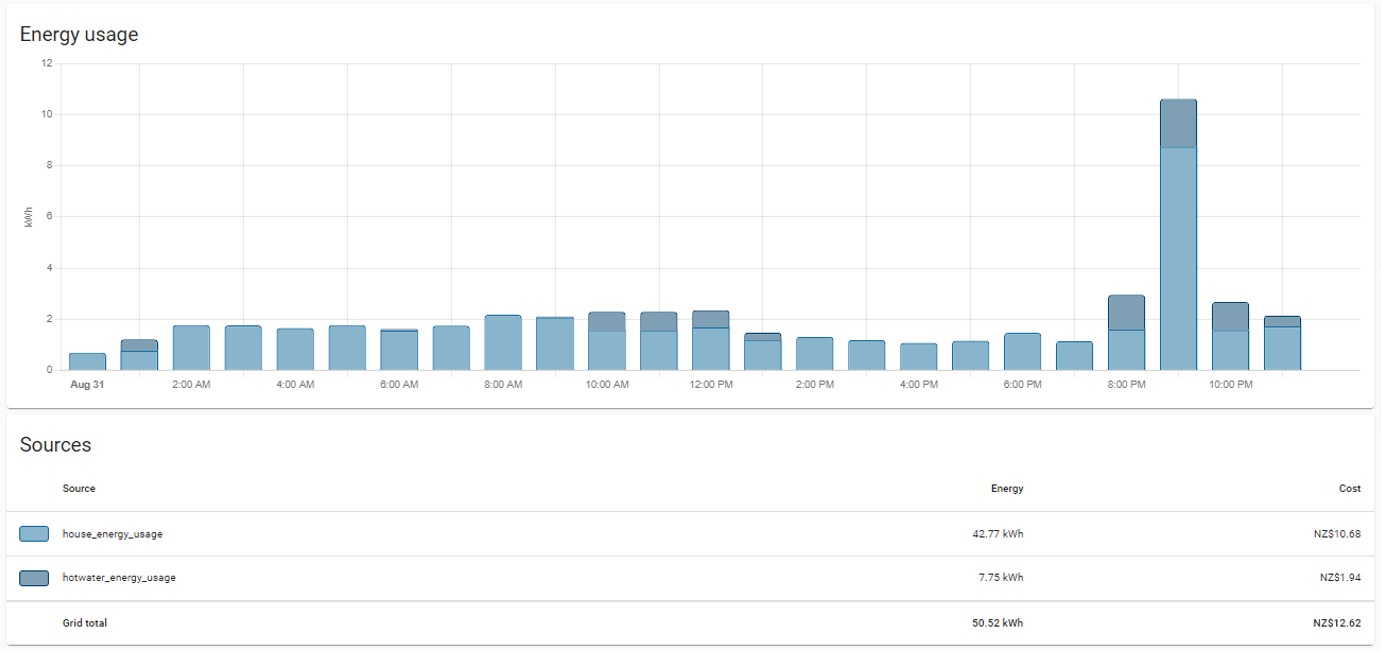Click the Energy usage card title

(79, 34)
